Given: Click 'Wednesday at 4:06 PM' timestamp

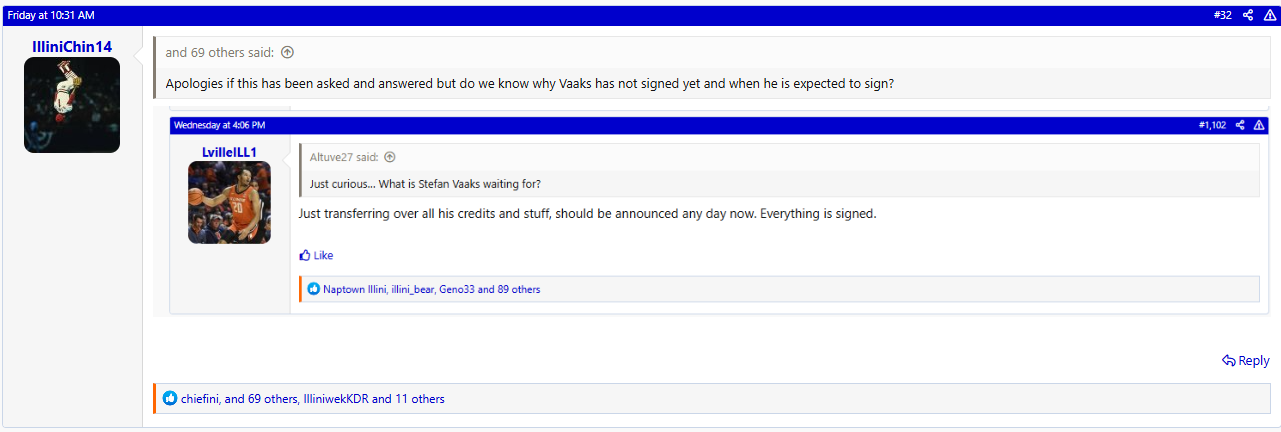Looking at the screenshot, I should click(219, 125).
